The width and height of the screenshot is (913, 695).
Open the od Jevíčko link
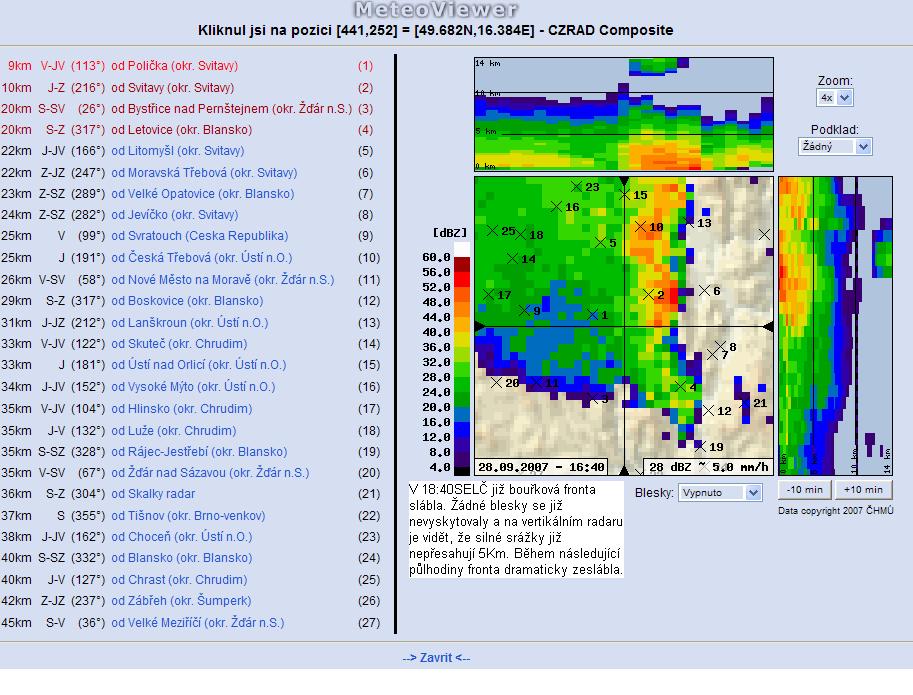coord(175,215)
